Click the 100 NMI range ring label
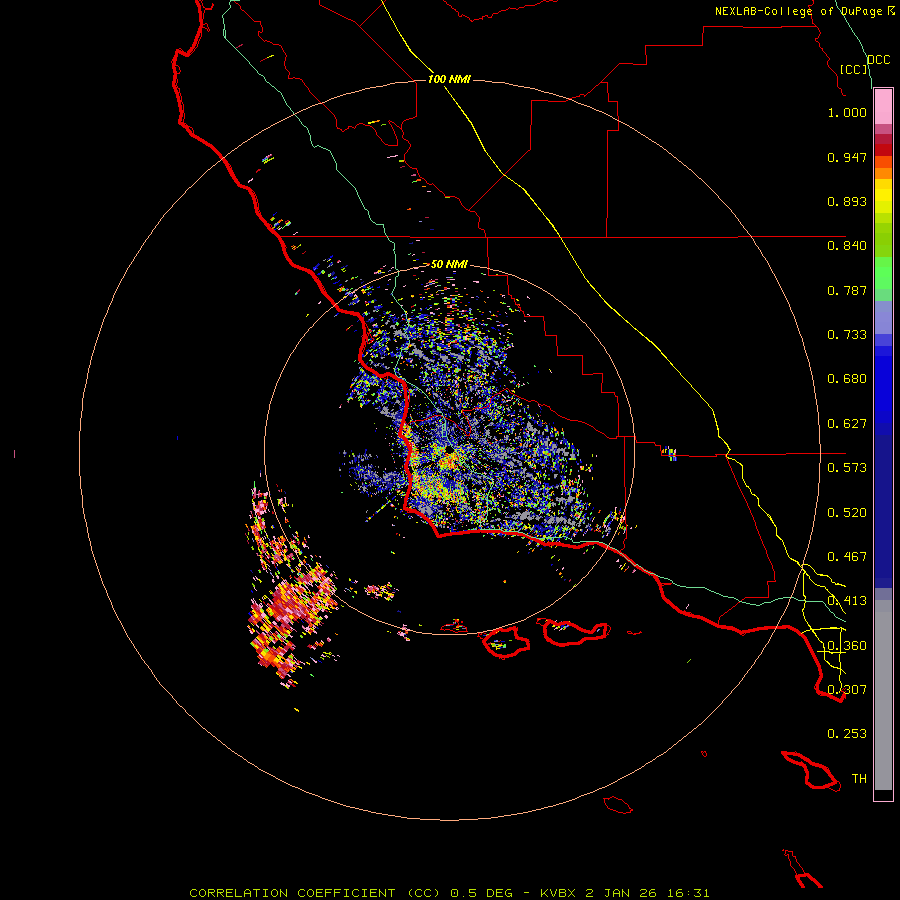 (x=449, y=79)
